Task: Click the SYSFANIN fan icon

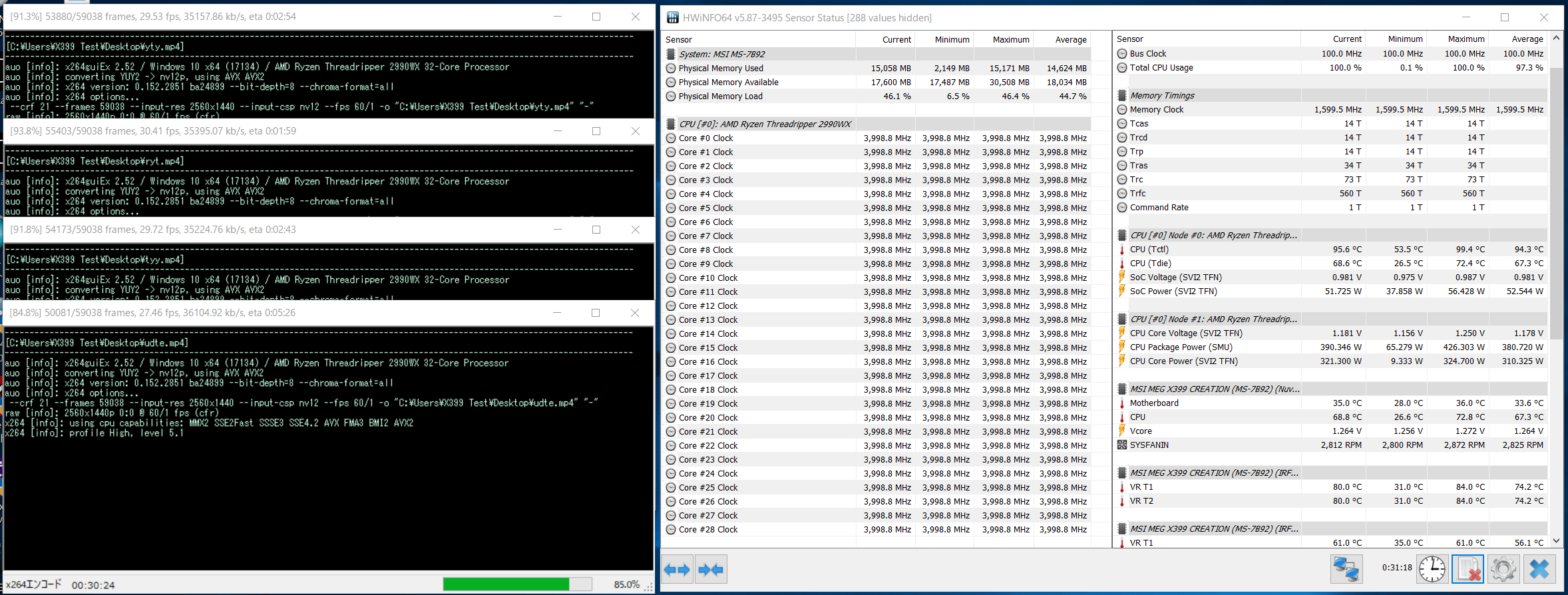Action: pyautogui.click(x=1122, y=445)
